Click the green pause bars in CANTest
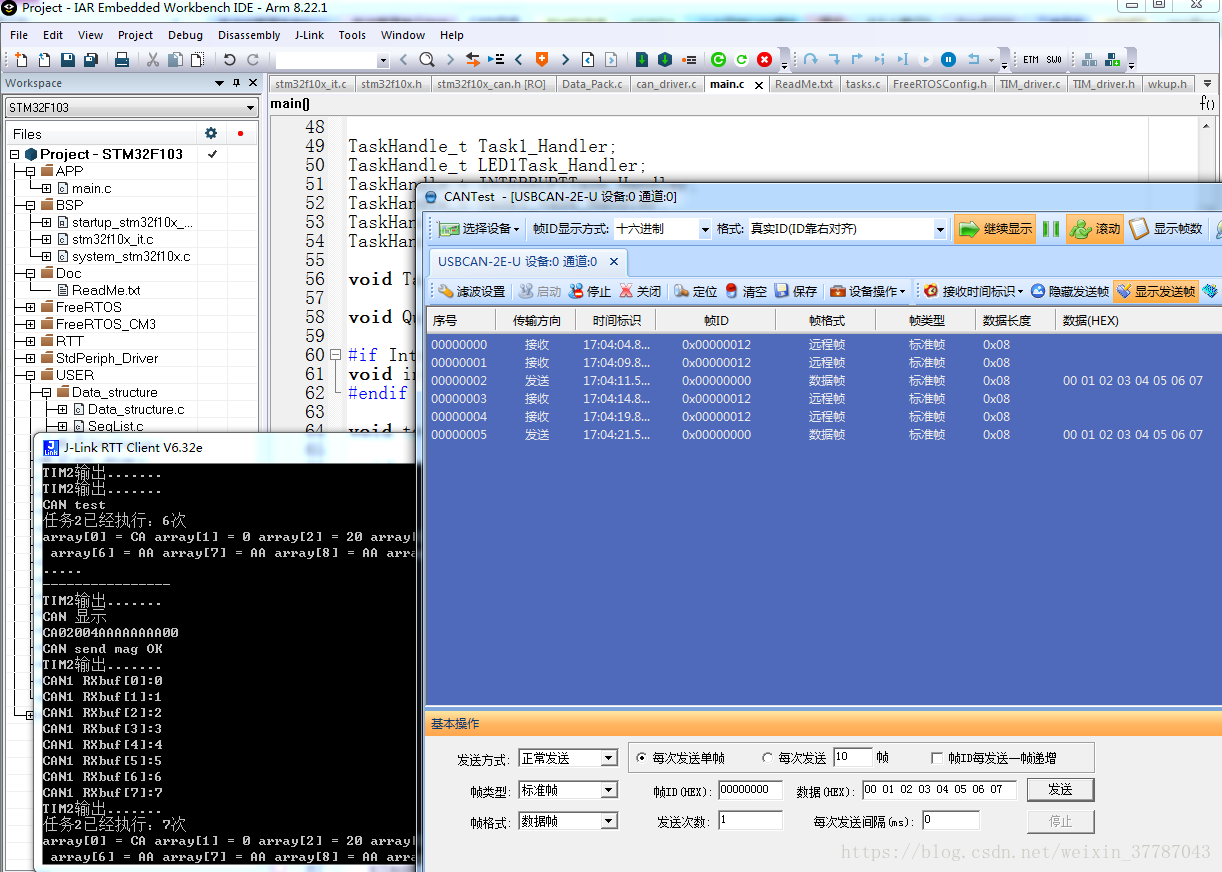 (x=1050, y=229)
